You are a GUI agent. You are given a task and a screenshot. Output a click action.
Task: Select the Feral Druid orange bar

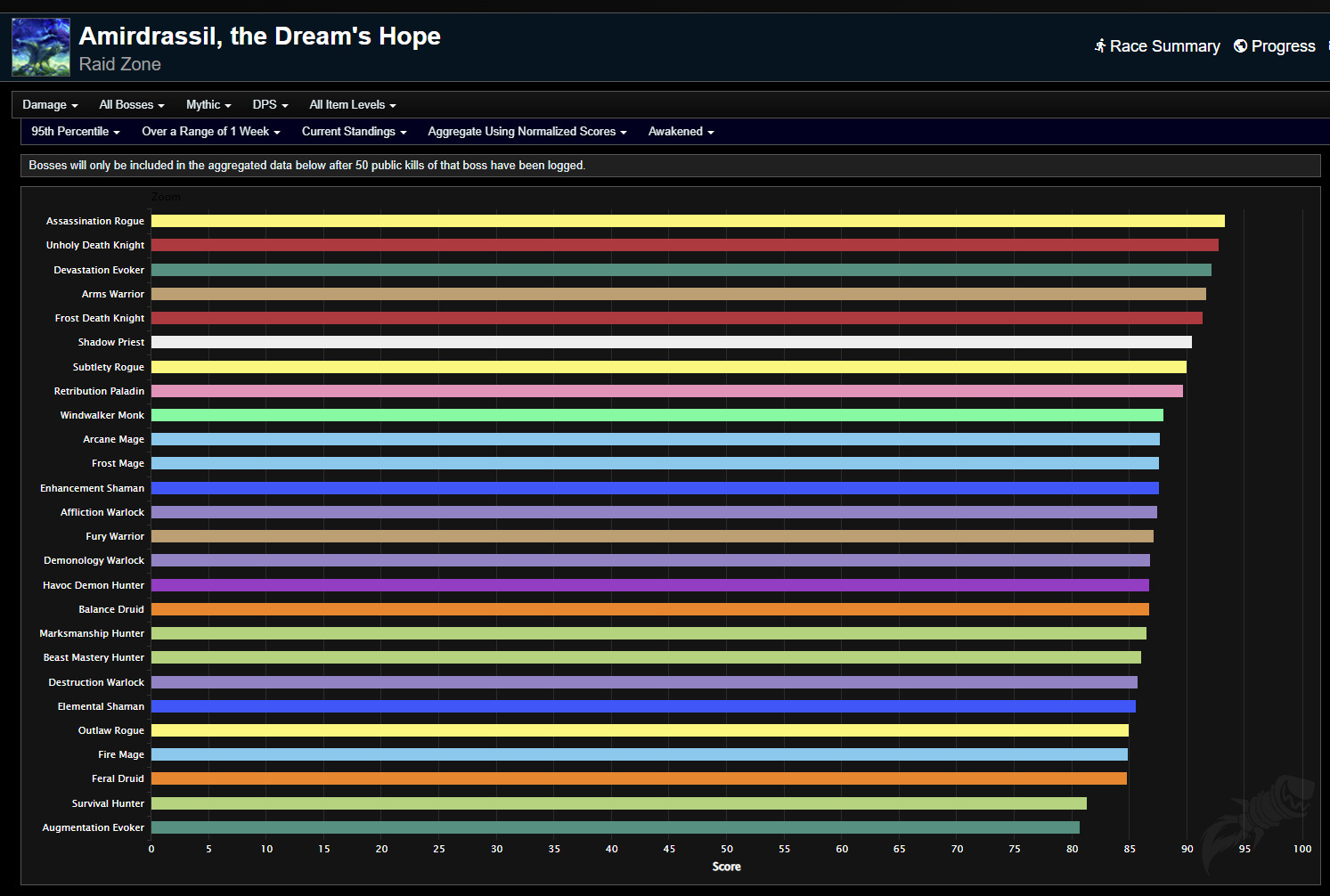coord(639,778)
